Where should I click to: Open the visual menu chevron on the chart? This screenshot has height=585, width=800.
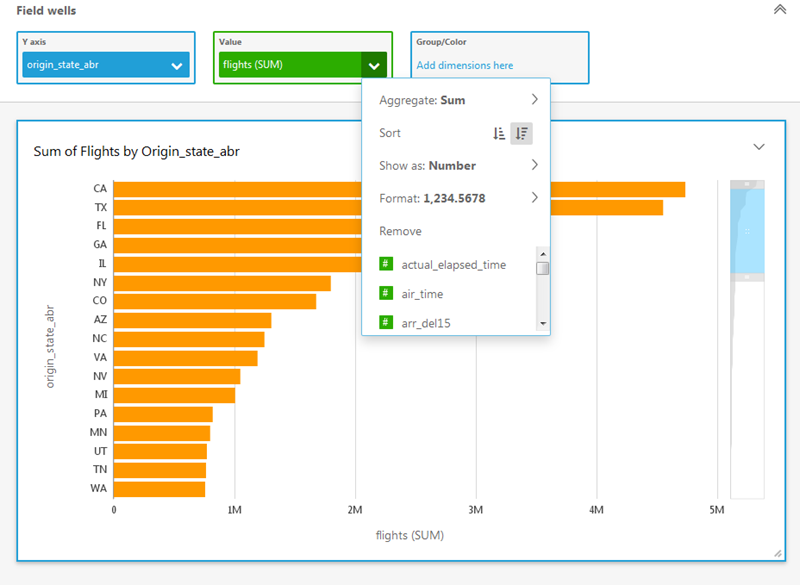759,147
